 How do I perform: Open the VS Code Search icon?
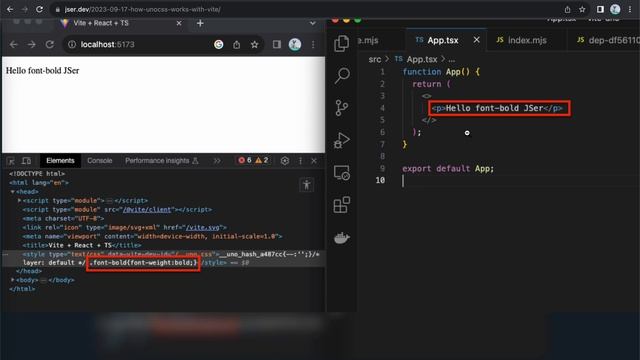342,76
